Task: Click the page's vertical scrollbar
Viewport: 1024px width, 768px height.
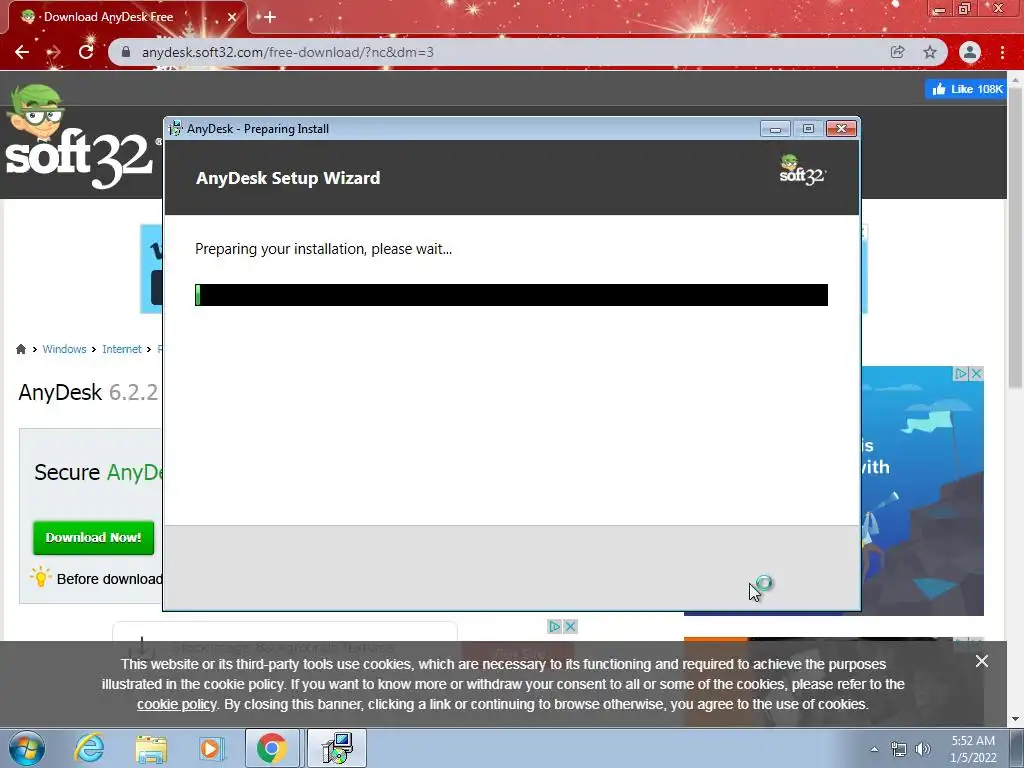Action: 1016,238
